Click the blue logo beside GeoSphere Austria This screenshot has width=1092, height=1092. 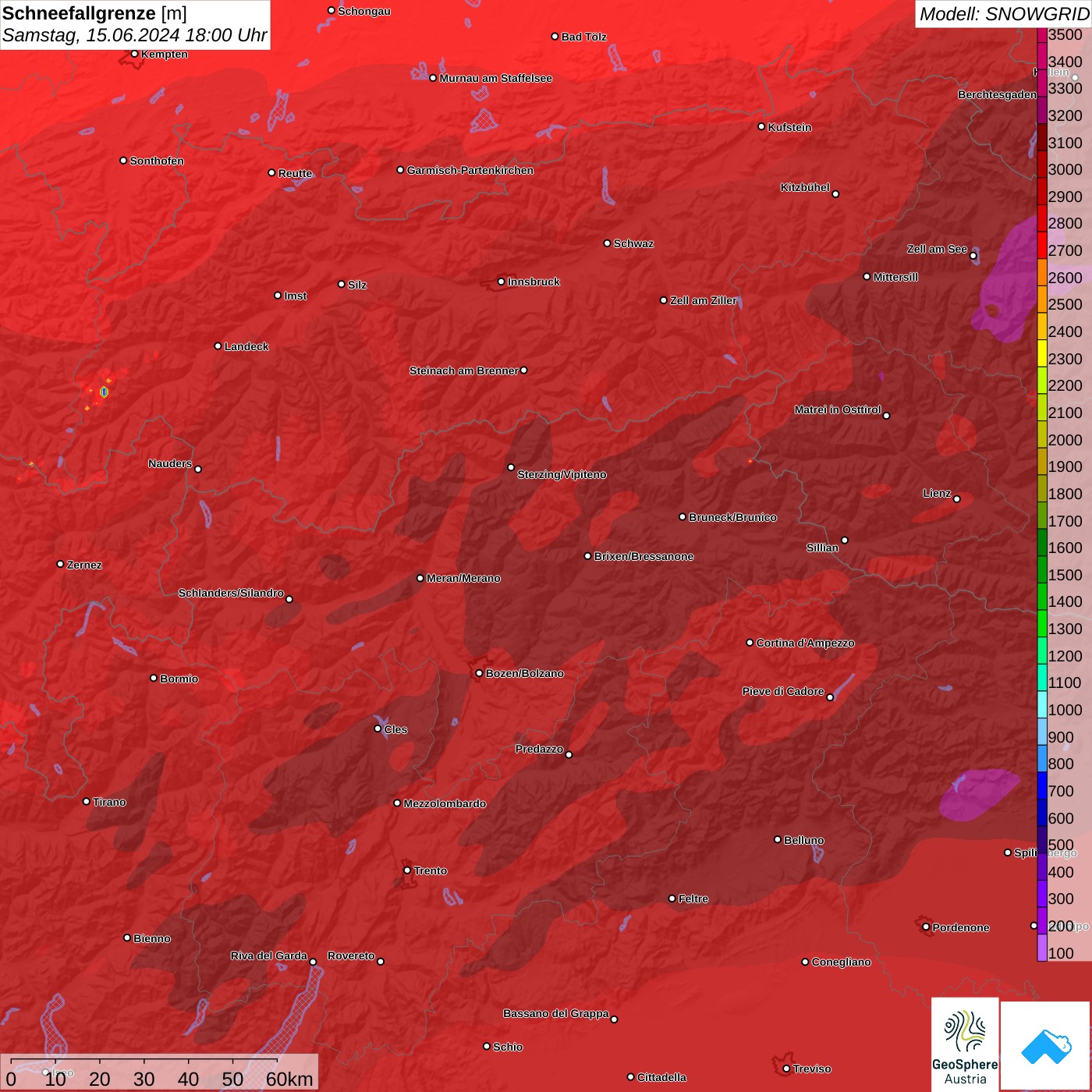click(x=1046, y=1046)
